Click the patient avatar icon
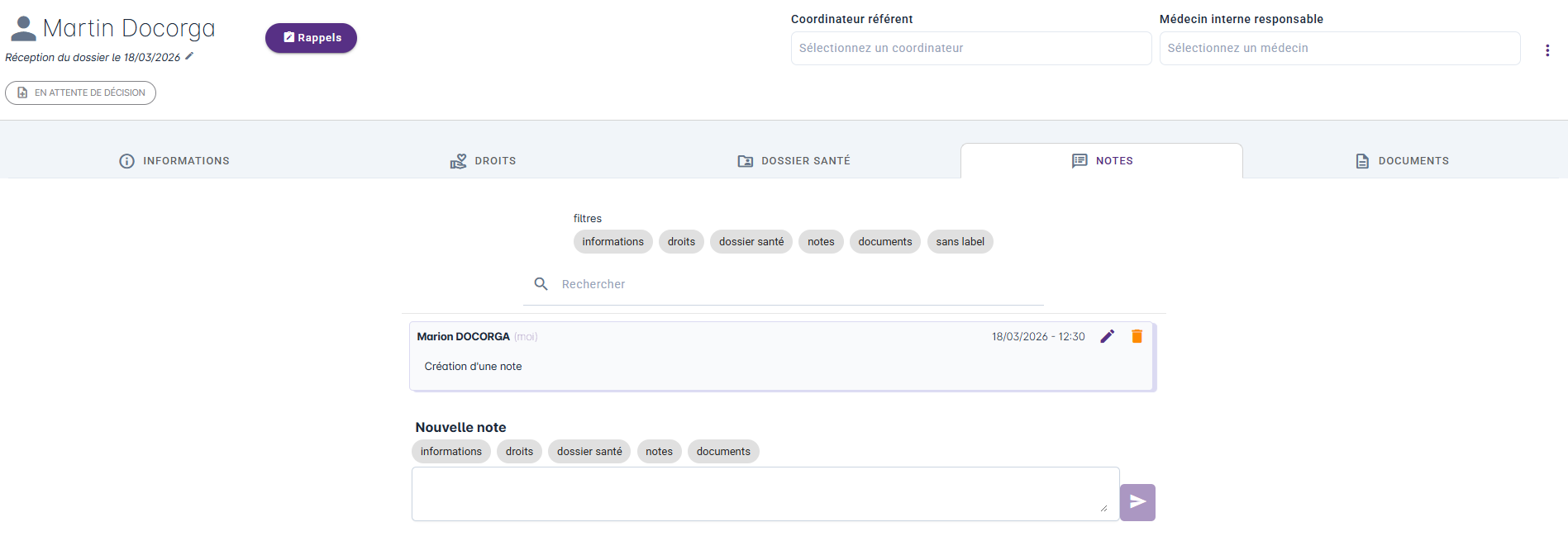The height and width of the screenshot is (541, 1568). click(23, 29)
